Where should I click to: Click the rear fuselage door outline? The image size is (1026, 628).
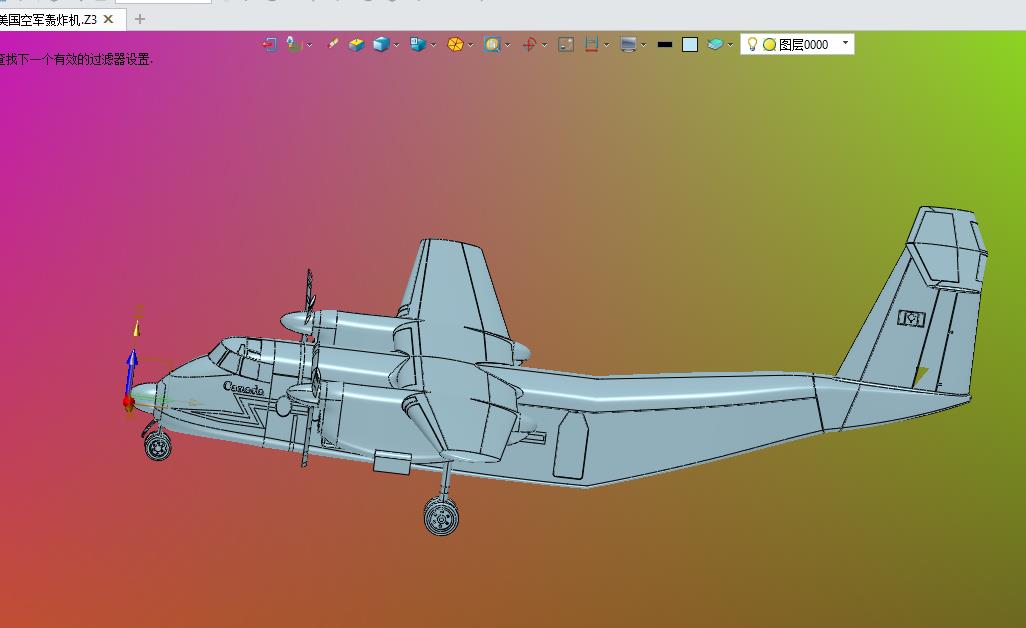pos(571,445)
